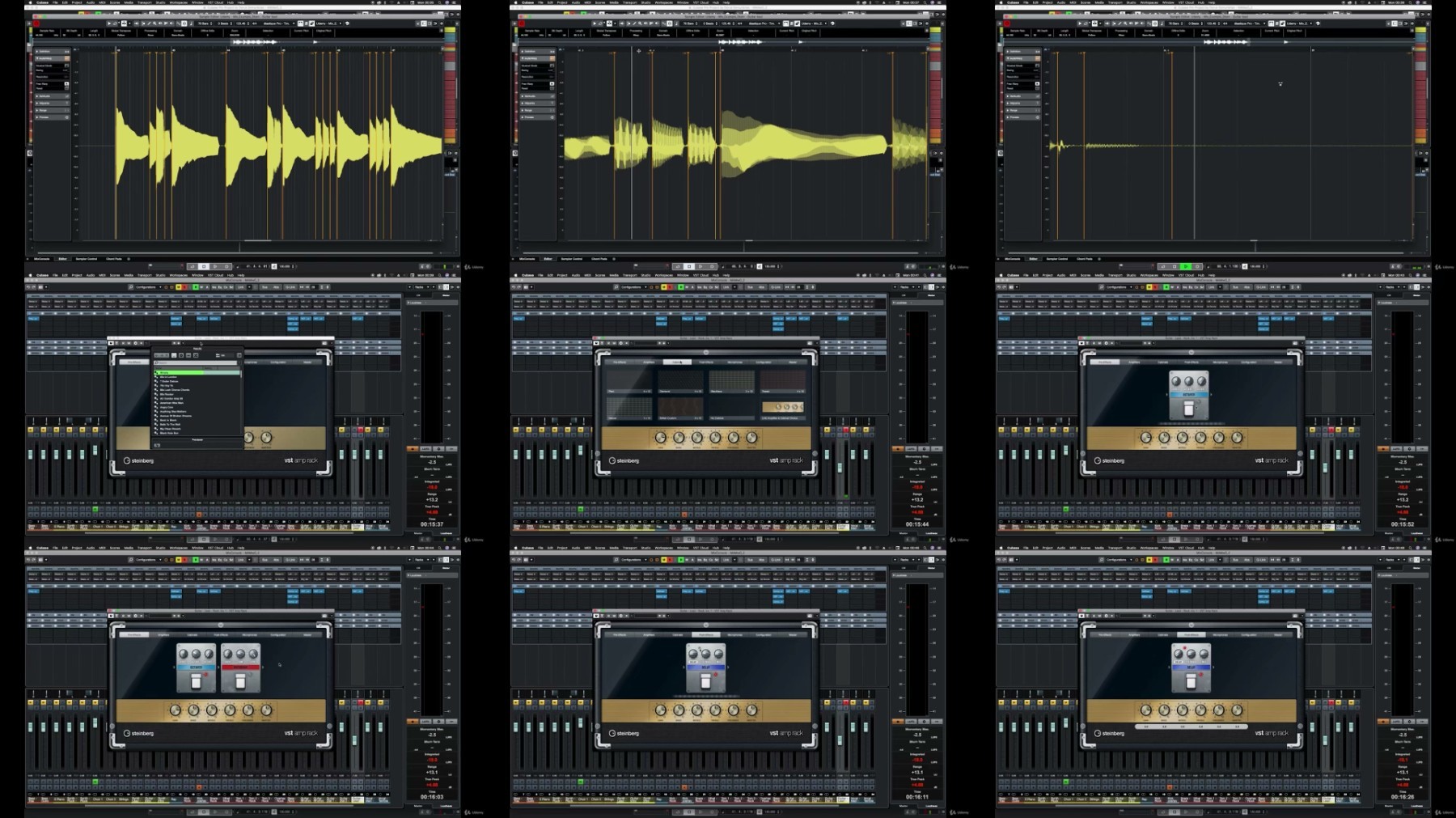Click left arrow beside delay pedal in 00:16:26 panel
This screenshot has width=1456, height=818.
1169,667
